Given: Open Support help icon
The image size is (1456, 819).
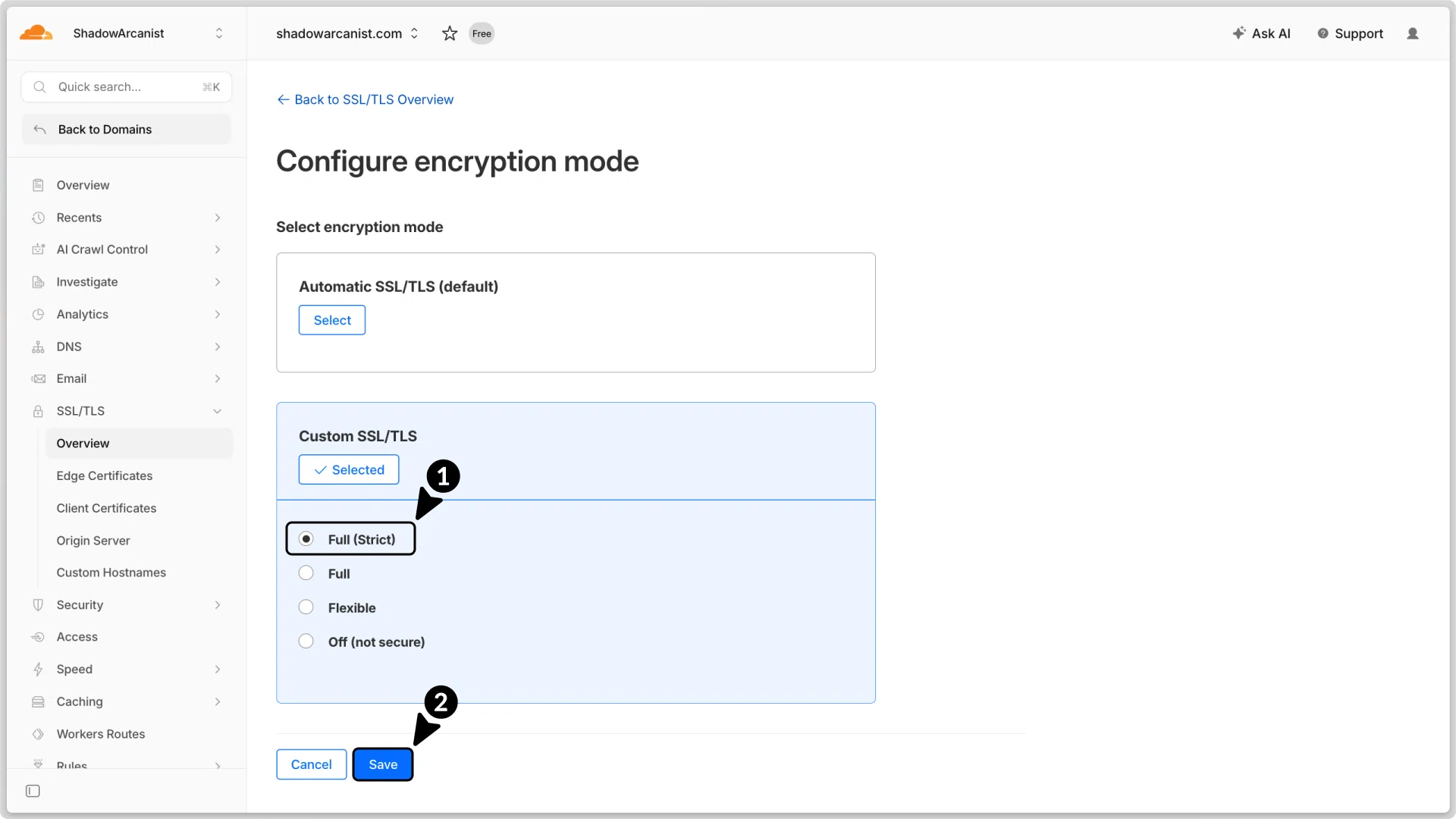Looking at the screenshot, I should pyautogui.click(x=1323, y=33).
